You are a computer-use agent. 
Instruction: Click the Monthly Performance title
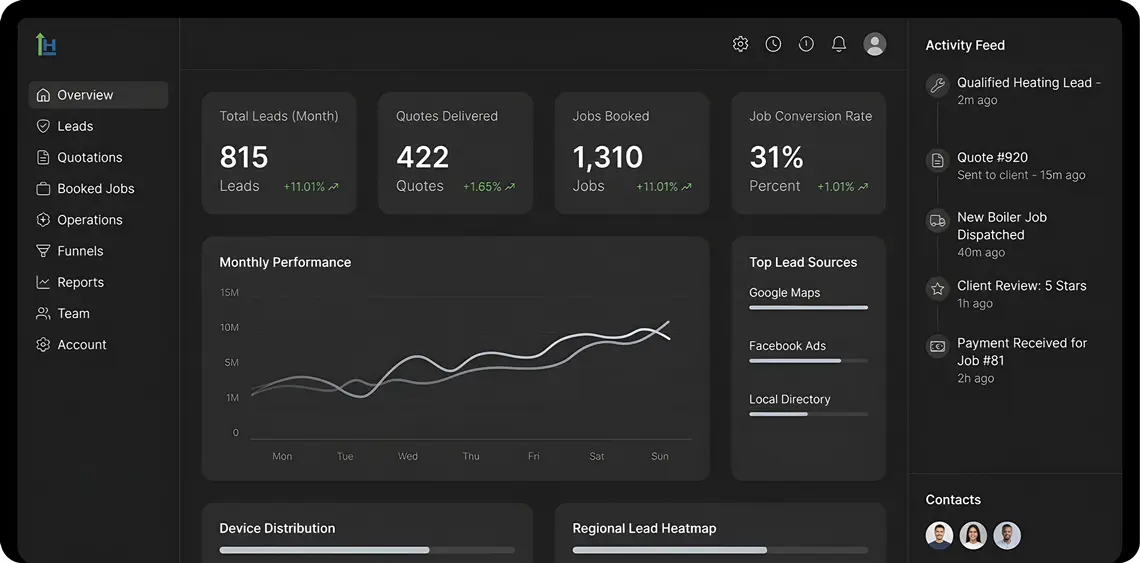click(x=285, y=263)
